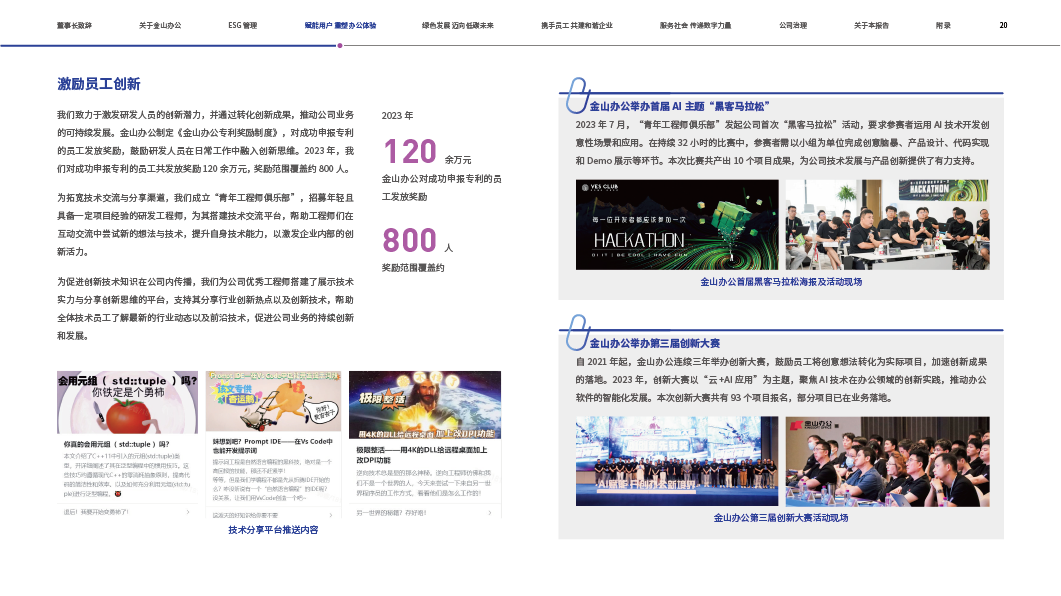Open the 附录 tab in the top navigation

click(943, 24)
